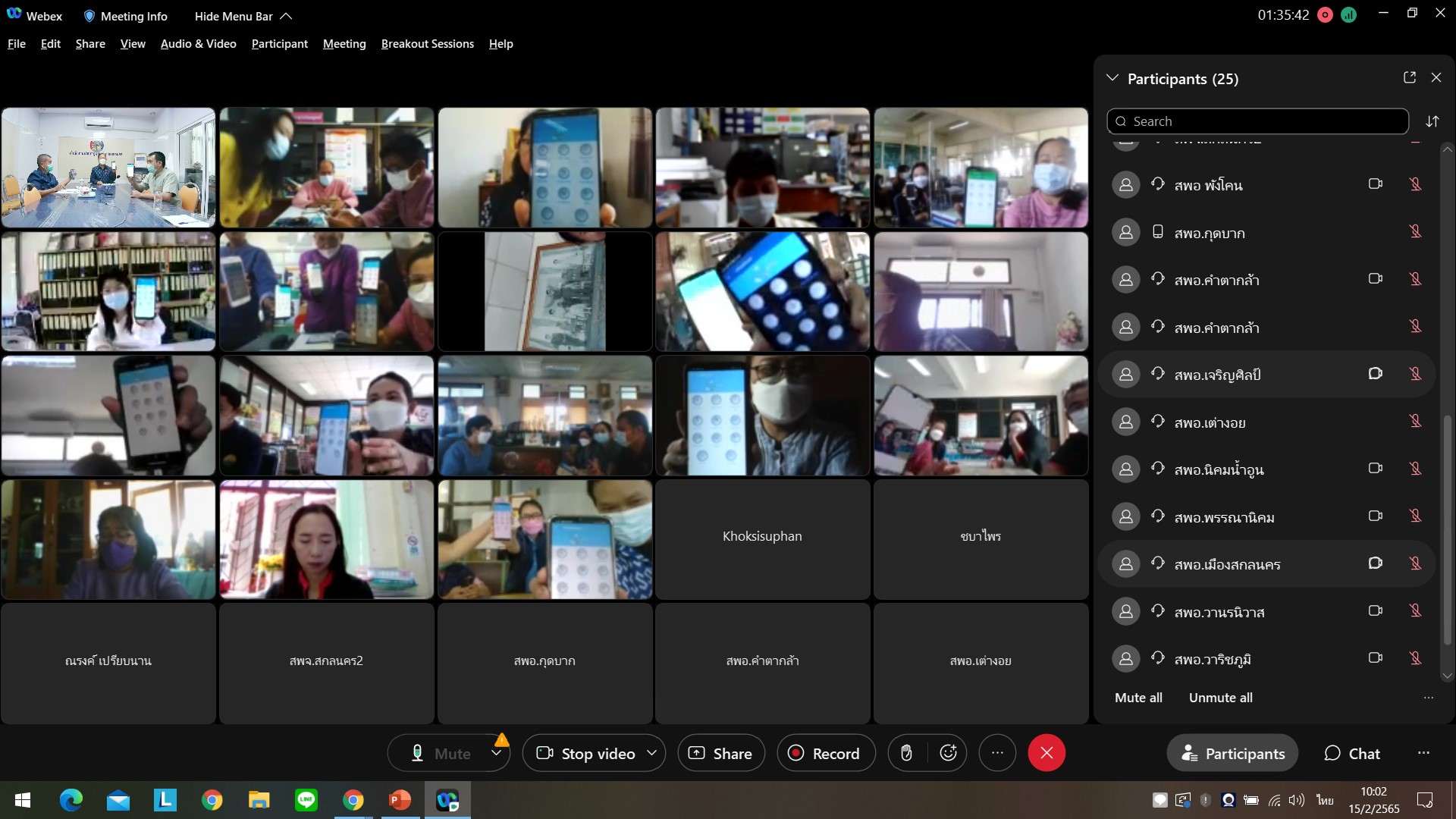Click the camera icon for สพอ.เมืองสกลนคร

(x=1376, y=563)
